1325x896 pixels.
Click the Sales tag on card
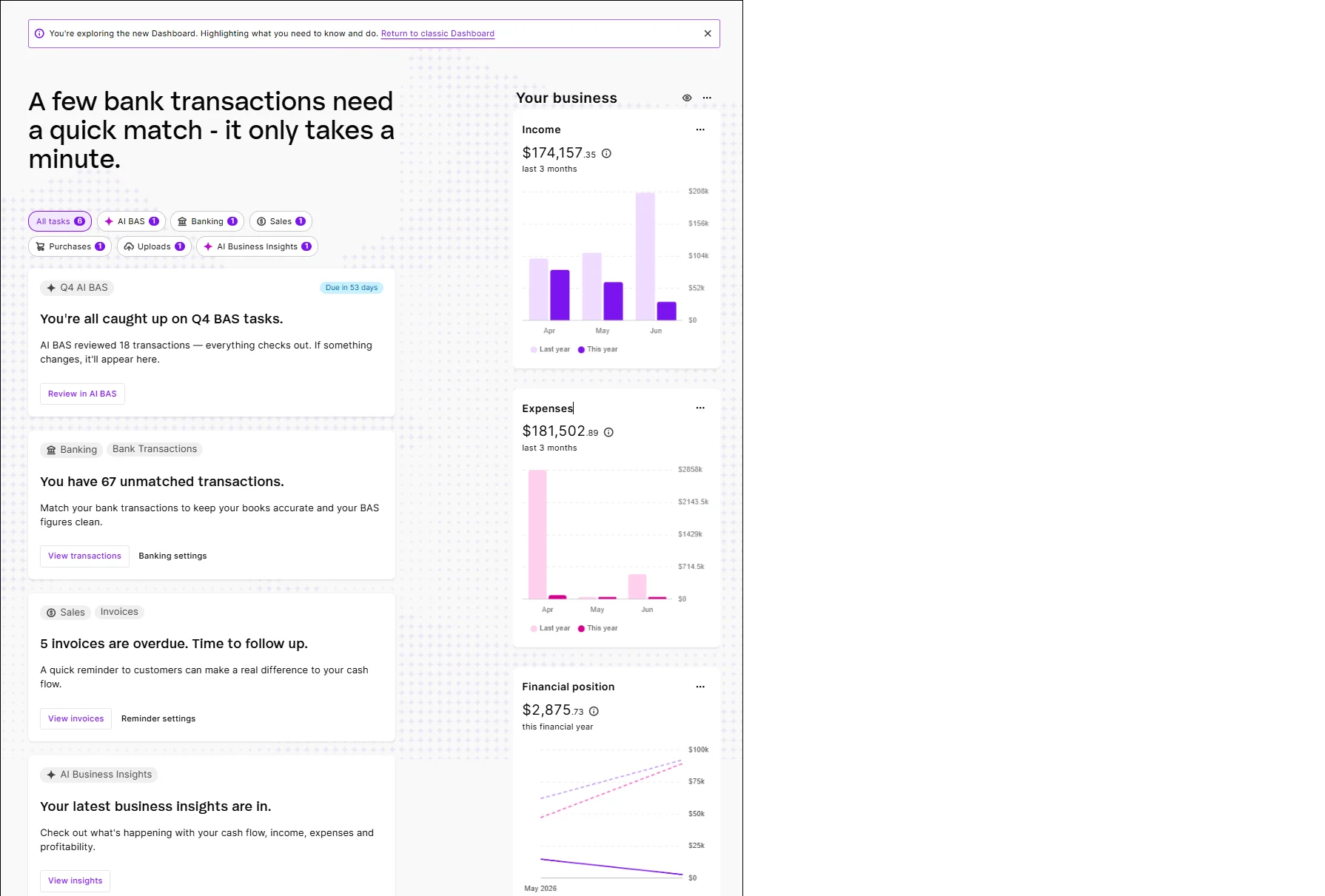pyautogui.click(x=65, y=613)
